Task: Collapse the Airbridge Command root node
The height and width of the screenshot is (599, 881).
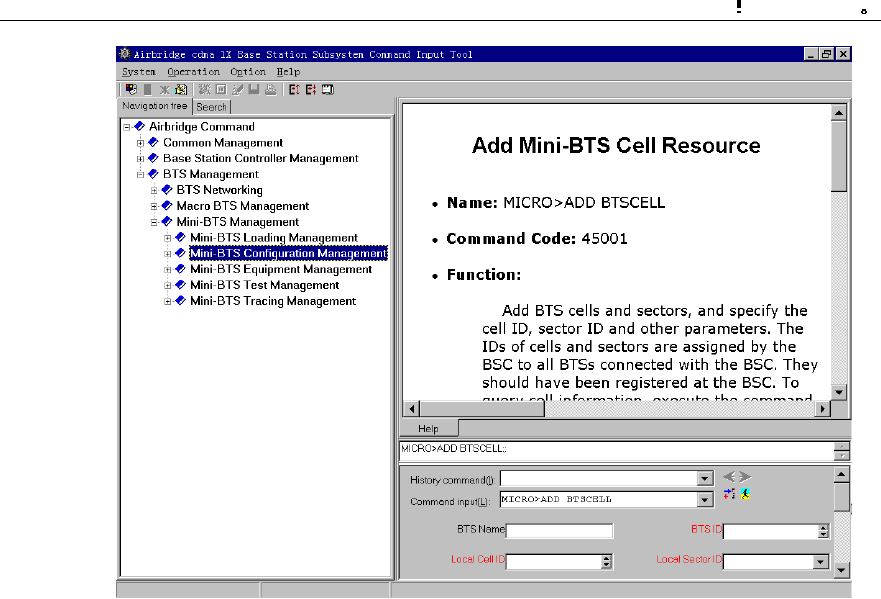Action: pos(127,127)
